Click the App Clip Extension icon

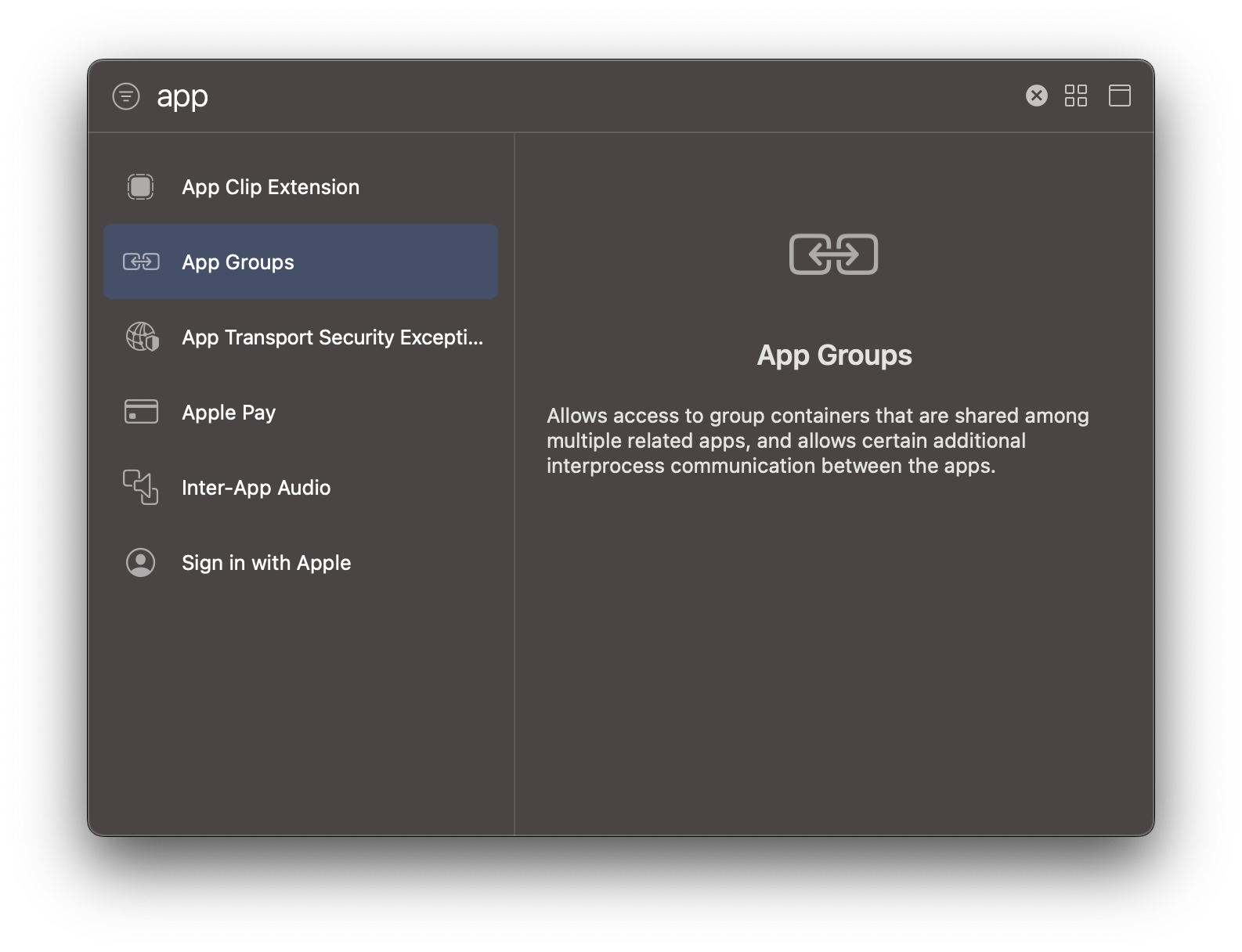point(141,187)
